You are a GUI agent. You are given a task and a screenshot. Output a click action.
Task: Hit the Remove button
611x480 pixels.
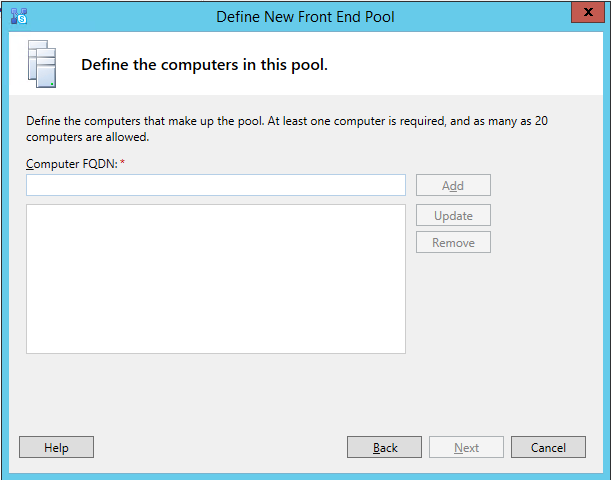[x=453, y=242]
